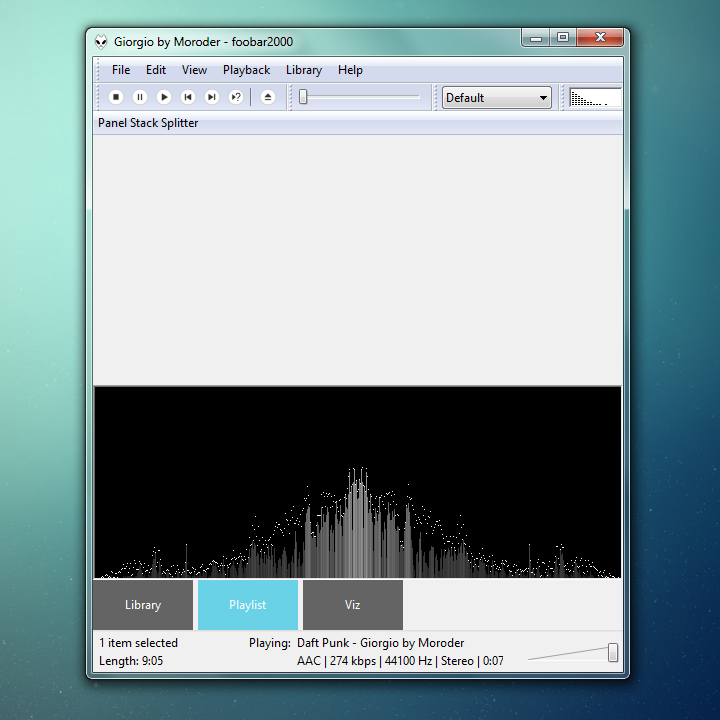
Task: Skip to the previous track
Action: [187, 97]
